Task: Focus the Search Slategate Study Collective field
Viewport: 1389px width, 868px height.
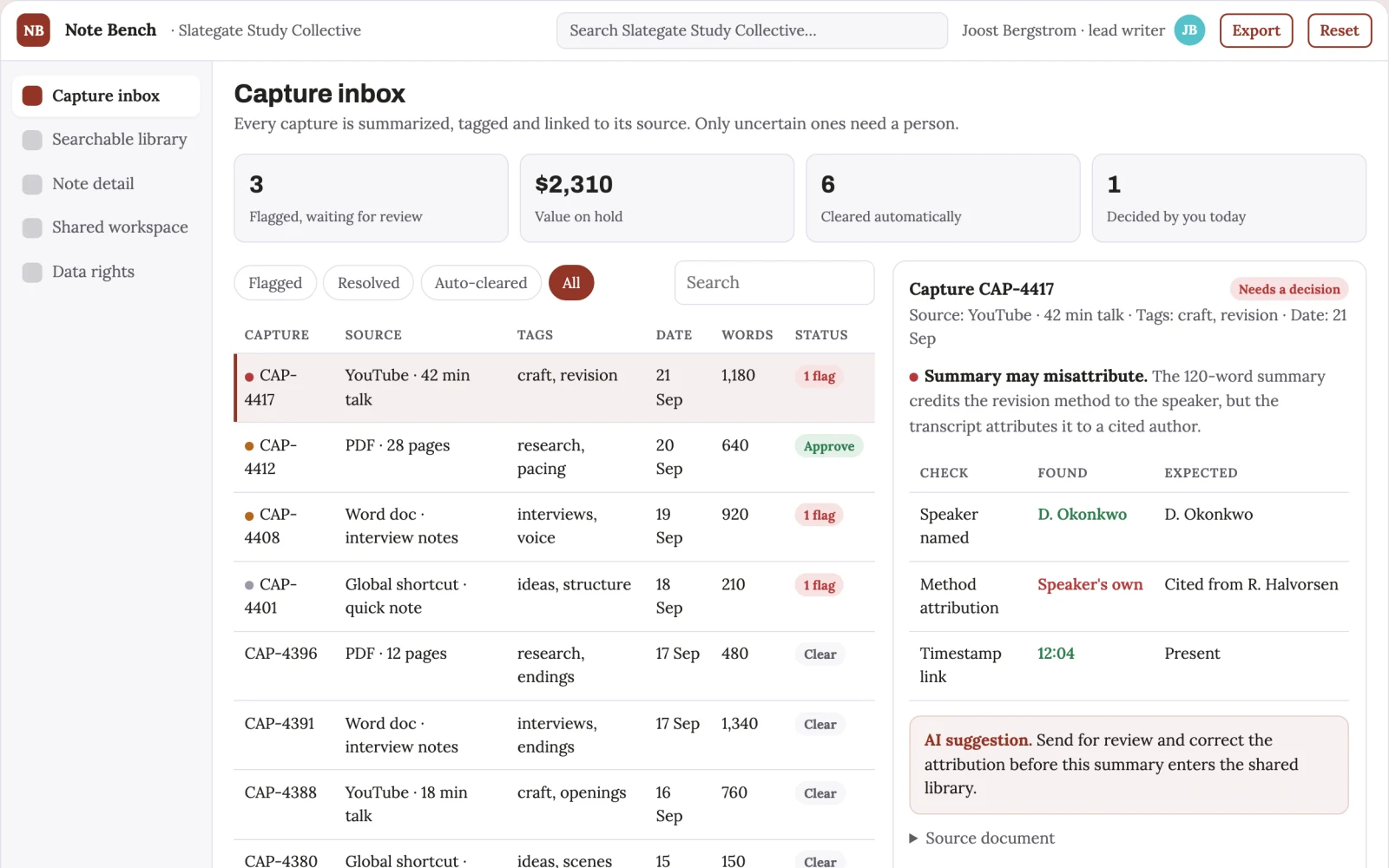Action: (752, 30)
